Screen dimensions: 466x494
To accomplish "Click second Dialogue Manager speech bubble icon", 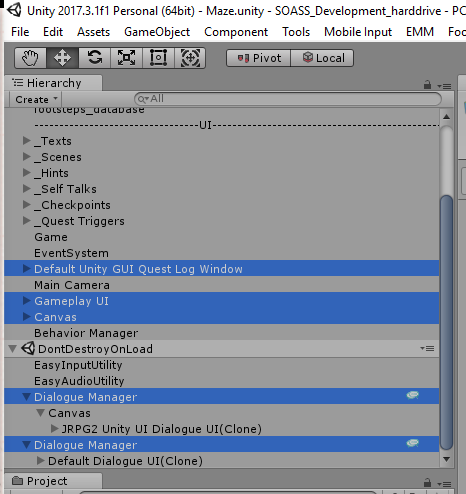I will coord(413,443).
